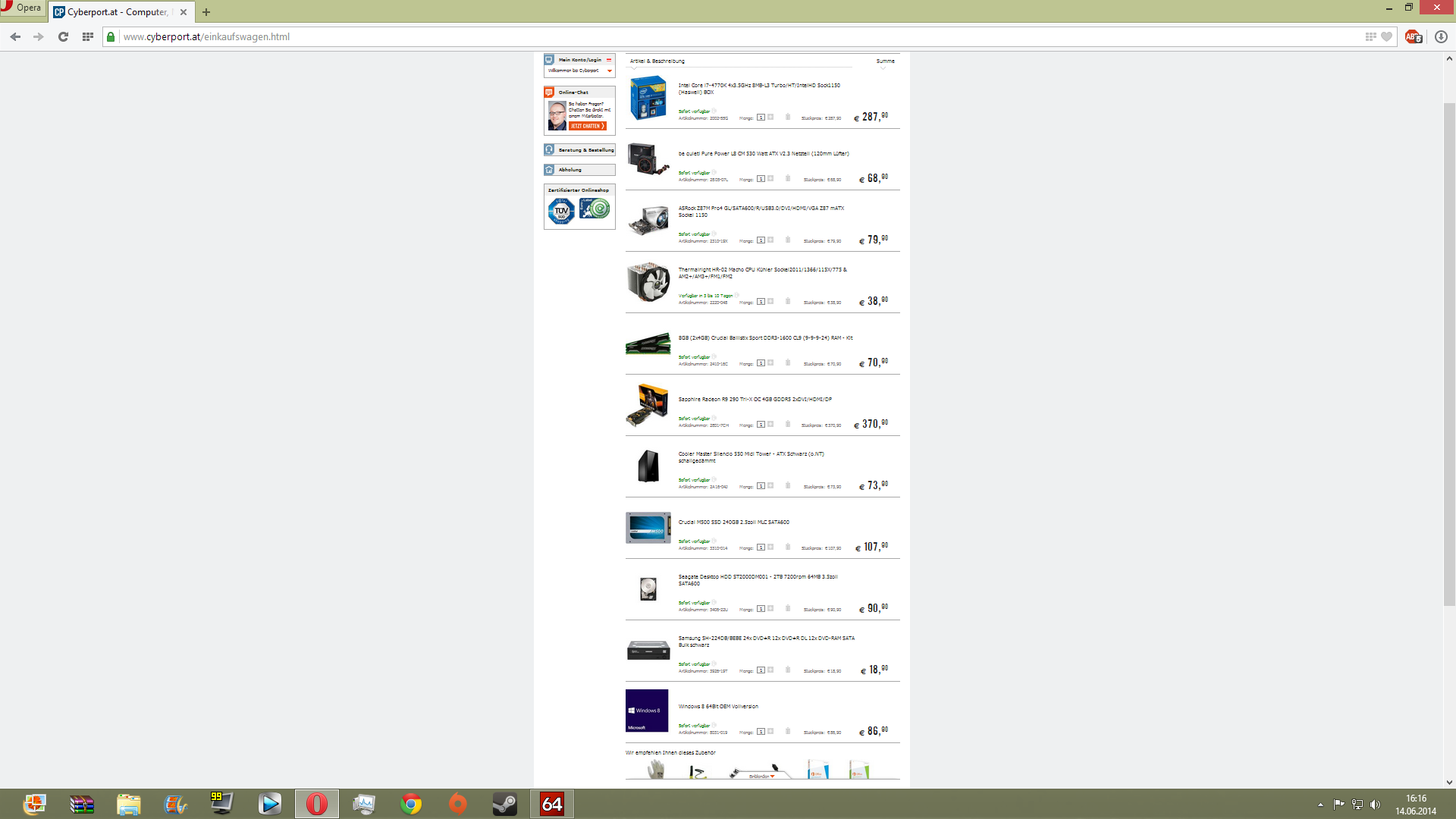
Task: Update quantity icon next to Crucial M500 SSD
Action: pyautogui.click(x=770, y=547)
